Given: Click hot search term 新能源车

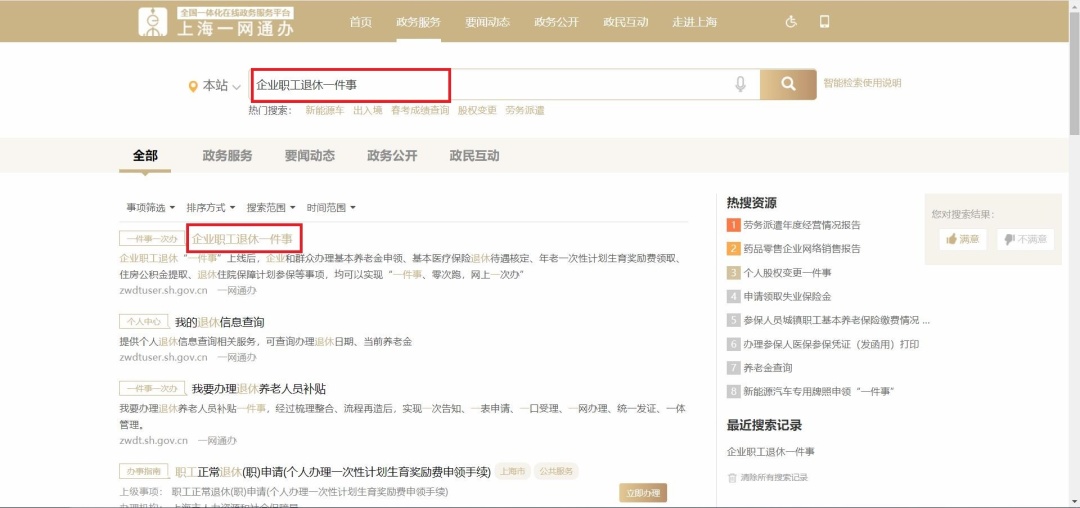Looking at the screenshot, I should click(324, 111).
